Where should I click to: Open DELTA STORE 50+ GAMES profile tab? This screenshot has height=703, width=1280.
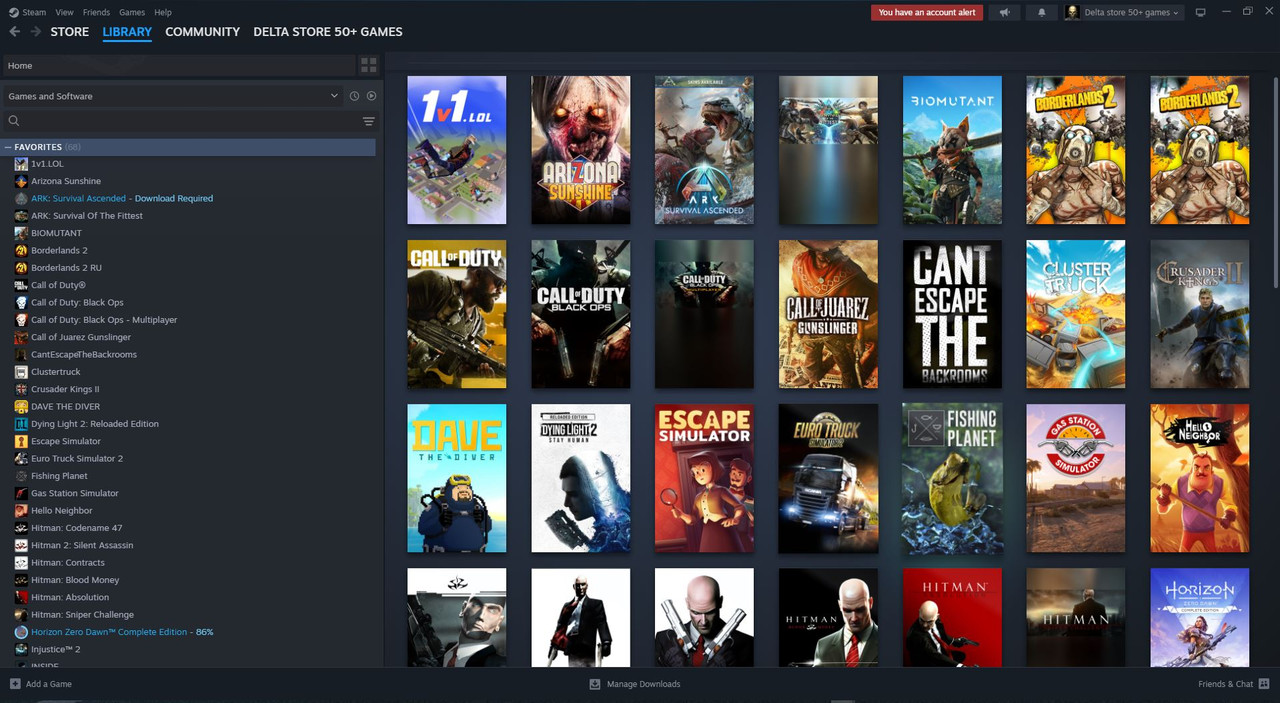328,32
